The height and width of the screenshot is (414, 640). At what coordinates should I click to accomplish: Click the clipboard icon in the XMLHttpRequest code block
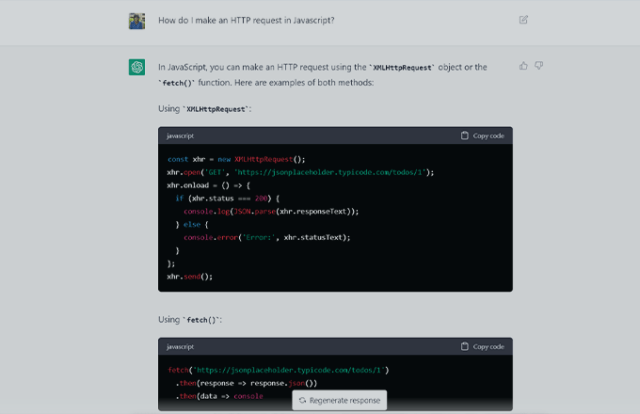coord(464,136)
